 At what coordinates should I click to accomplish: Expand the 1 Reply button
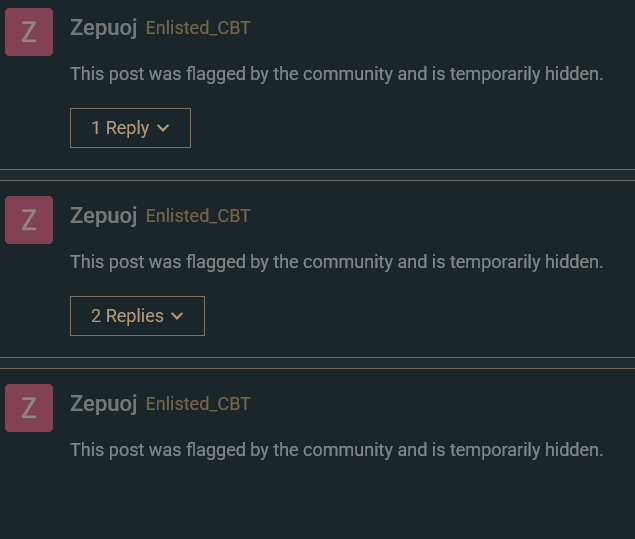(130, 128)
